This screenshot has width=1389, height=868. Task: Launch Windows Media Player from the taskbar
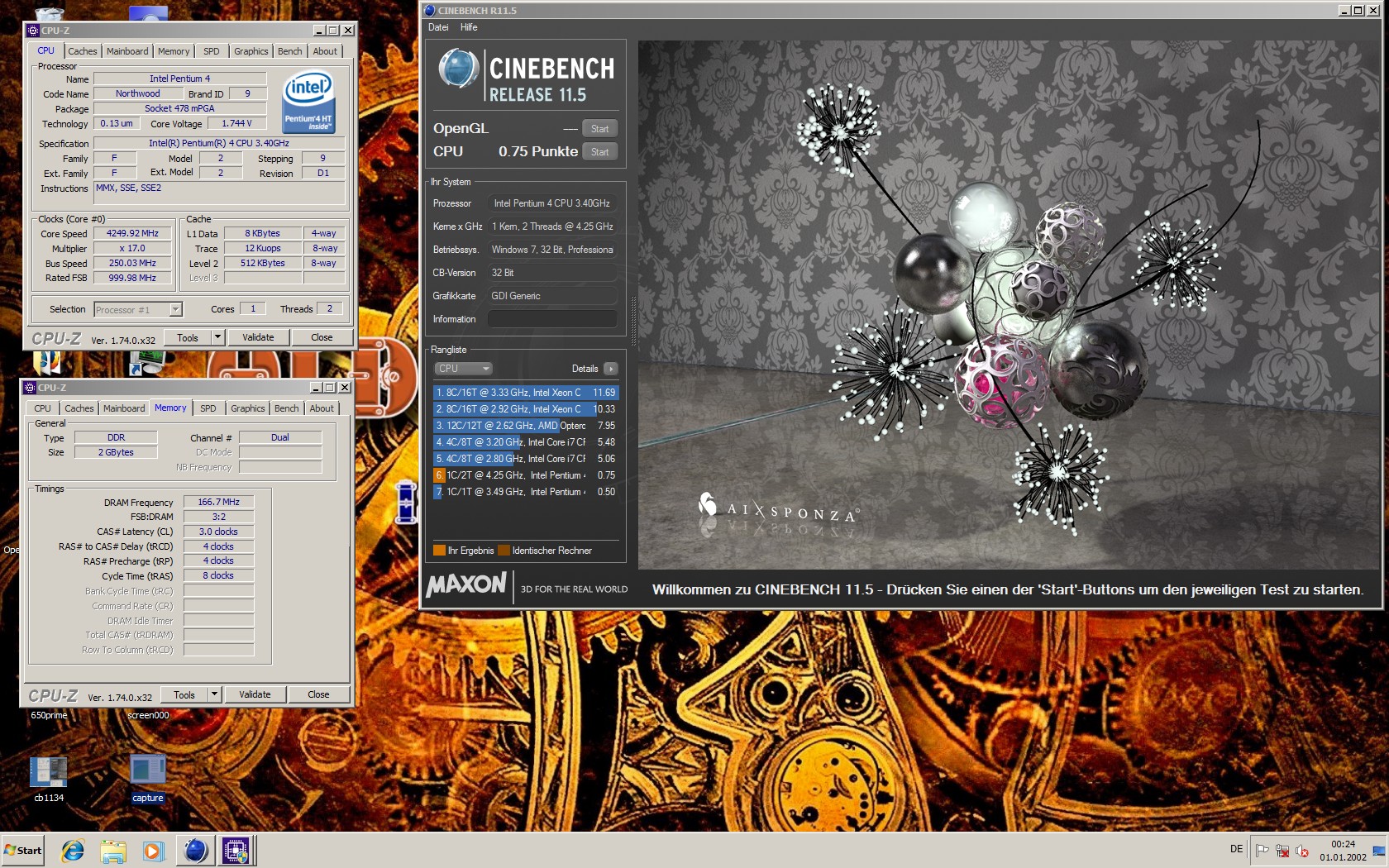click(x=154, y=850)
